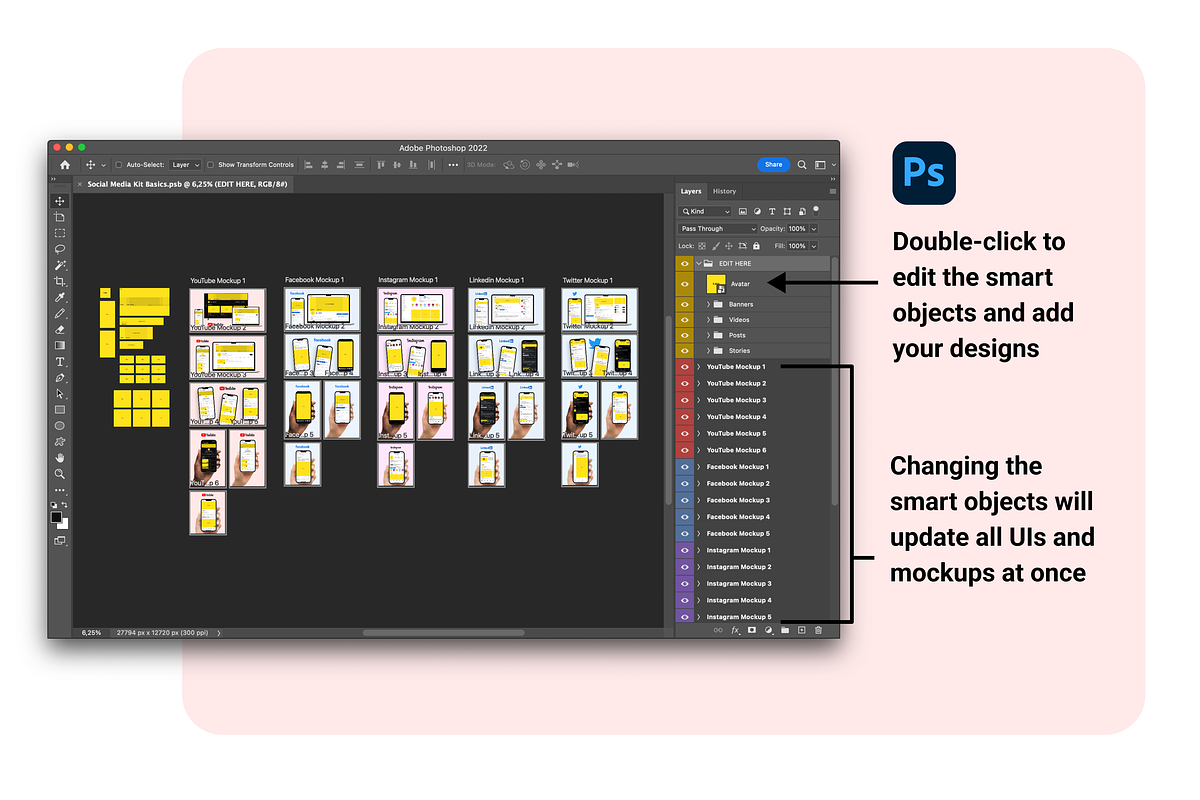The width and height of the screenshot is (1200, 800).
Task: Click the foreground color swatch
Action: pyautogui.click(x=58, y=517)
